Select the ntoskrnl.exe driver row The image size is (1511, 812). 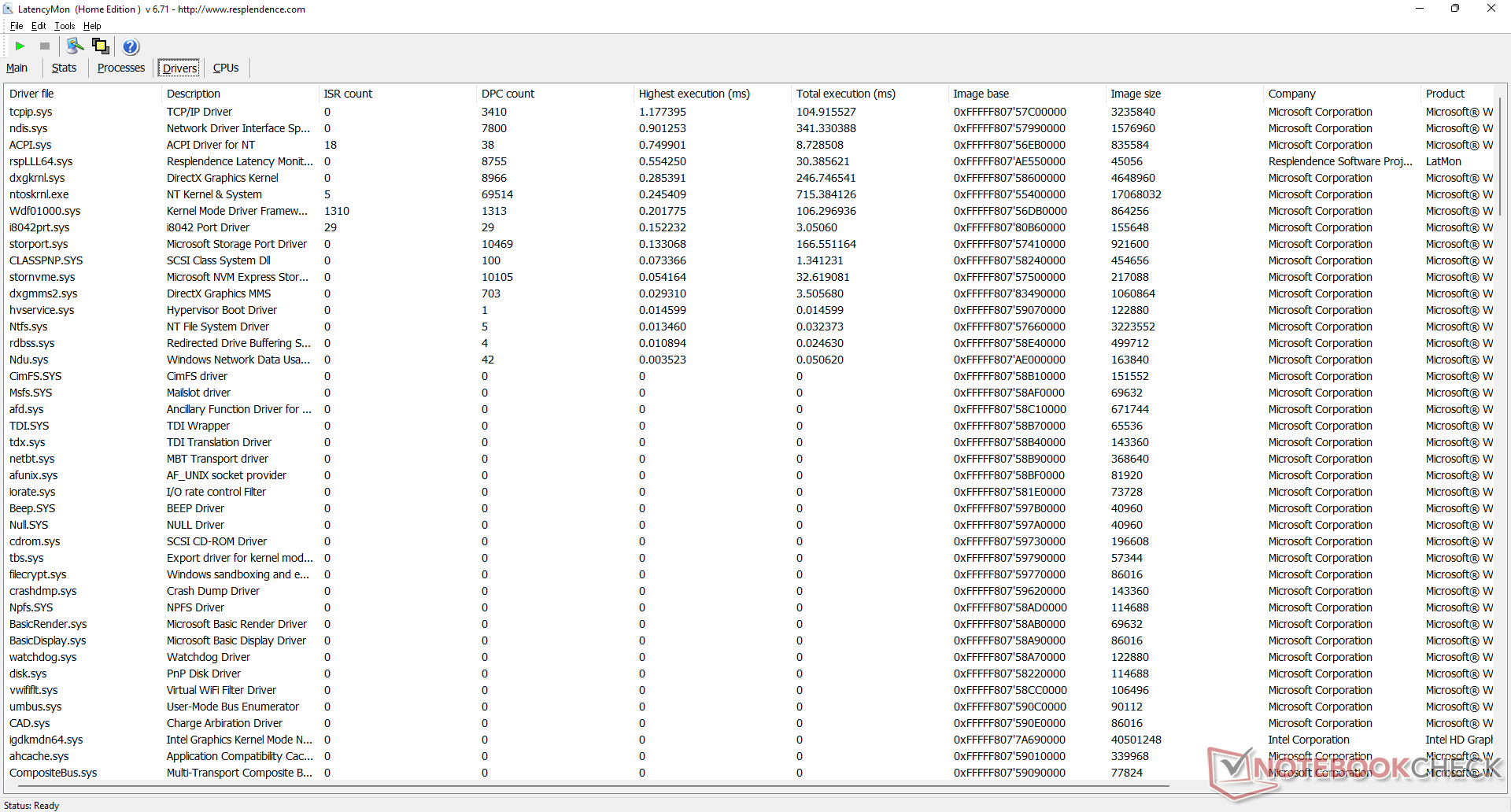coord(39,194)
